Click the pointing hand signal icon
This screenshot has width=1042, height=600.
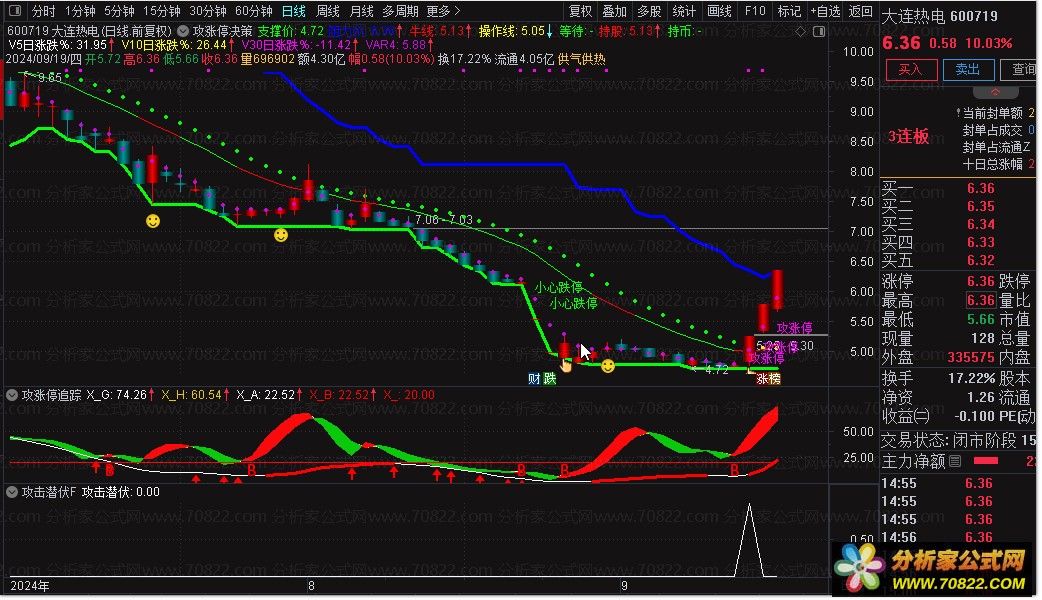point(566,365)
